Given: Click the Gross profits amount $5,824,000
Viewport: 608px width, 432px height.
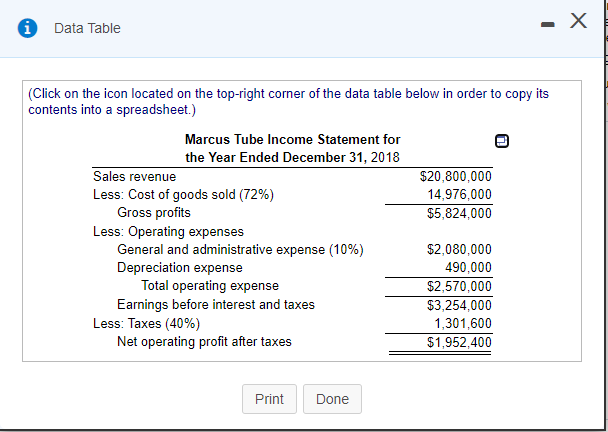Looking at the screenshot, I should 459,213.
